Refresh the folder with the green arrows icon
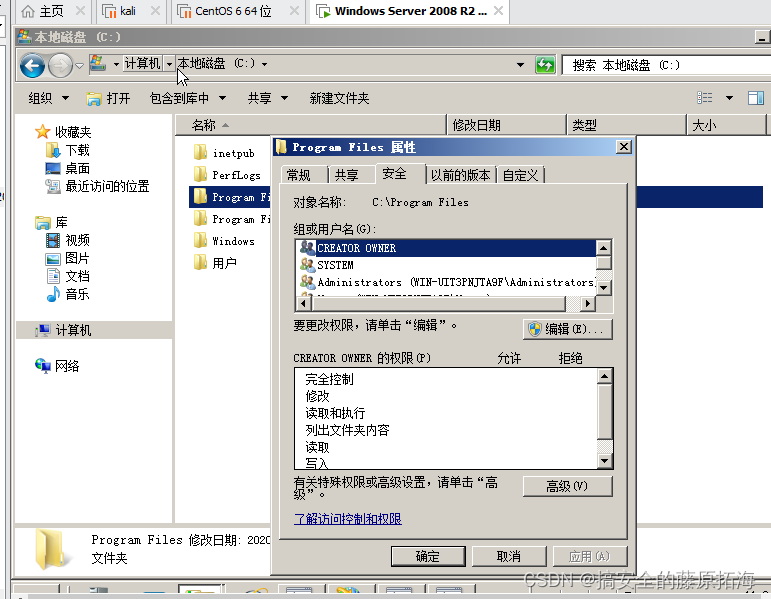Image resolution: width=771 pixels, height=599 pixels. coord(545,64)
